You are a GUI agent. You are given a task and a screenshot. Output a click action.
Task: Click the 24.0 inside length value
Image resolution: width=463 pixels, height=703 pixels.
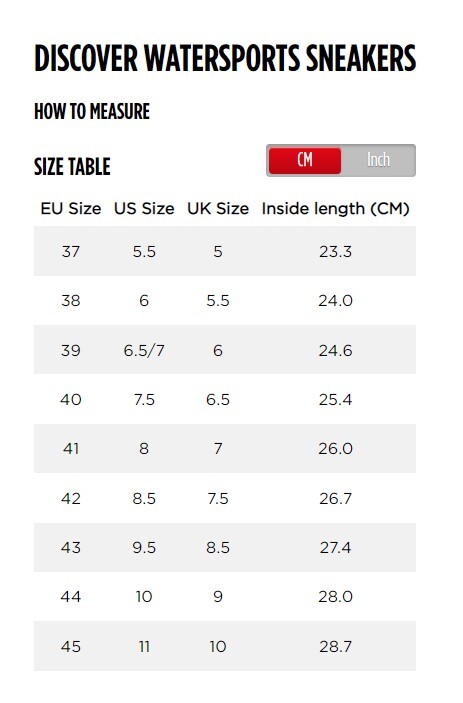pos(336,300)
